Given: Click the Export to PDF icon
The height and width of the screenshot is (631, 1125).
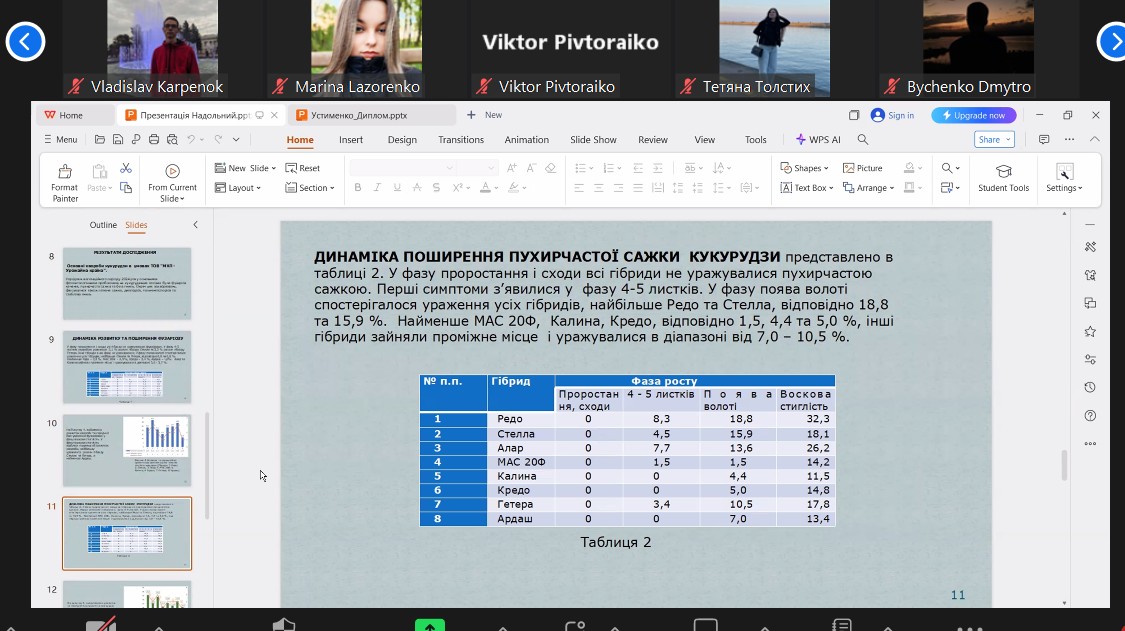Looking at the screenshot, I should (136, 139).
